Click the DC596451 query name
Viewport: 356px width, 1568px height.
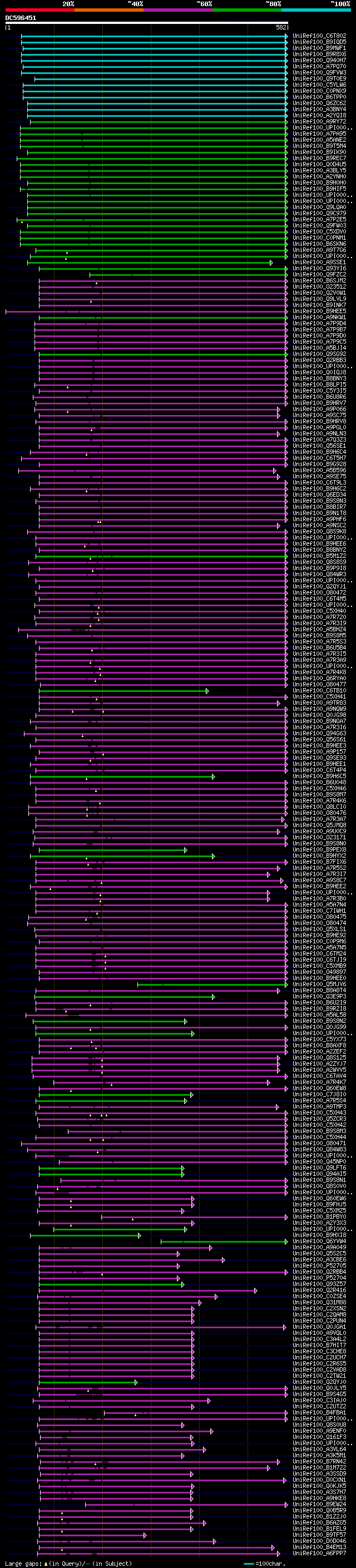click(x=21, y=18)
